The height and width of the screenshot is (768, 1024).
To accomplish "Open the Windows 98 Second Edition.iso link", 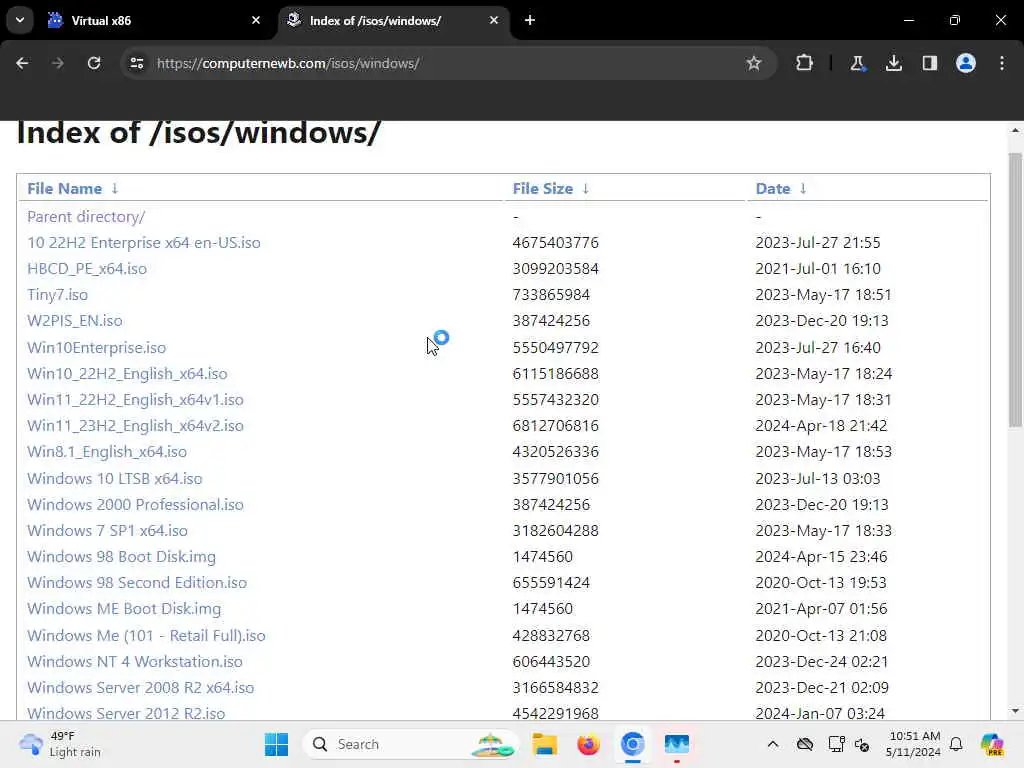I will point(137,583).
